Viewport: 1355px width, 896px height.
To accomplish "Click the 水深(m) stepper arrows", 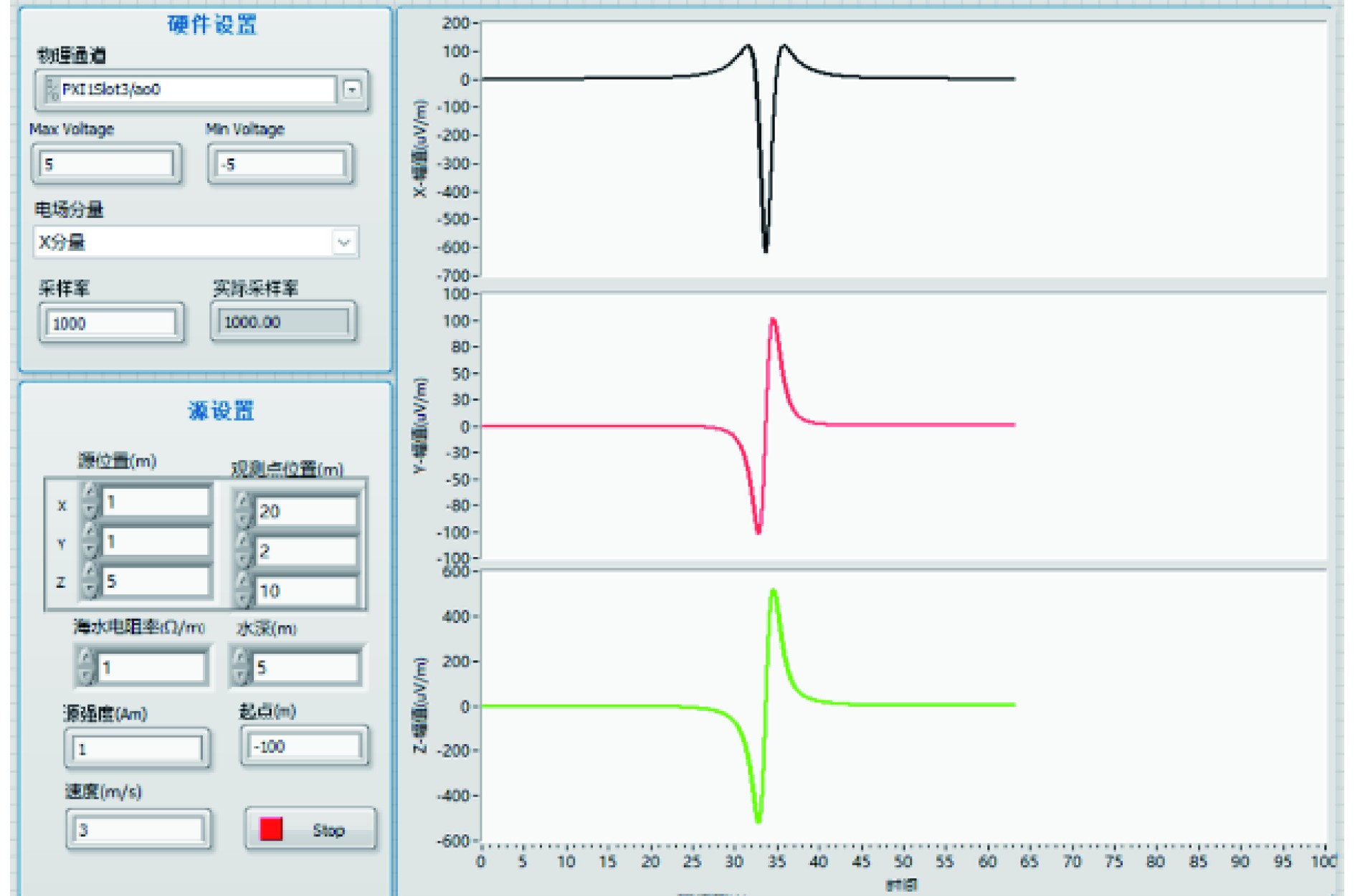I will pos(241,667).
